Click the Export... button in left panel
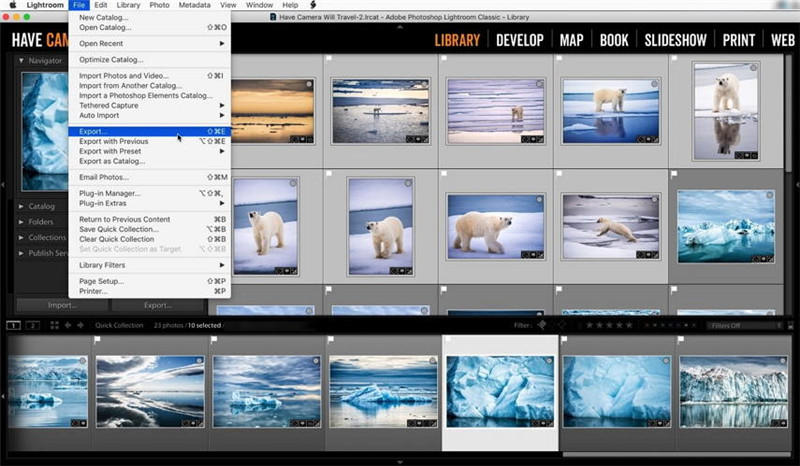Screen dimensions: 800x466 [x=157, y=305]
